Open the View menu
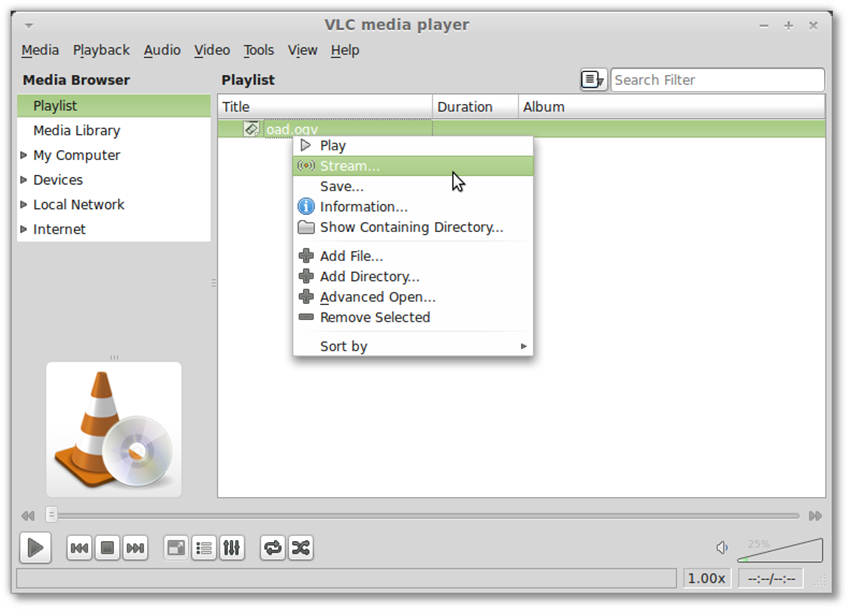Viewport: 850px width, 611px height. [302, 50]
